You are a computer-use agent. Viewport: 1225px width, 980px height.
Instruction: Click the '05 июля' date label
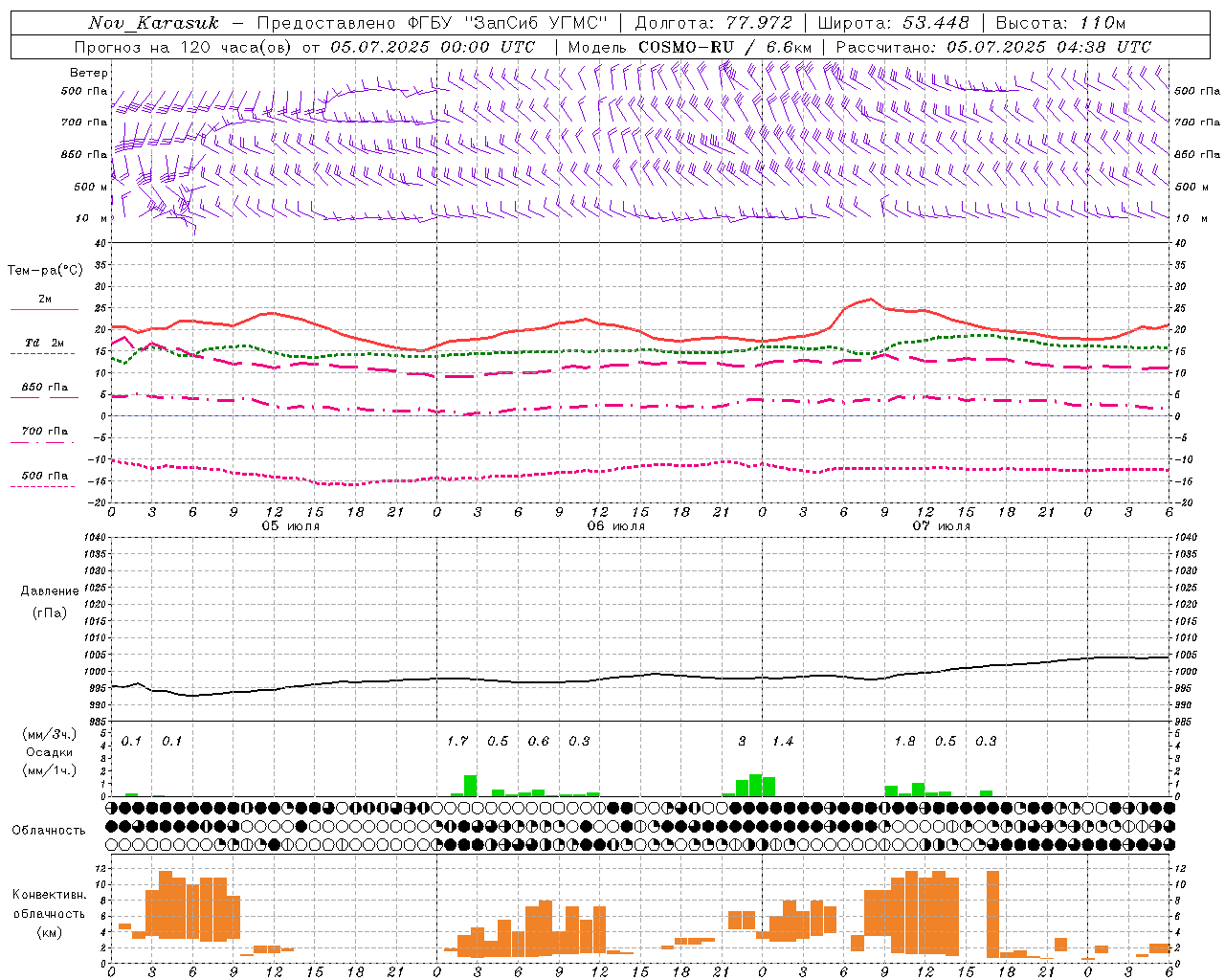(291, 526)
